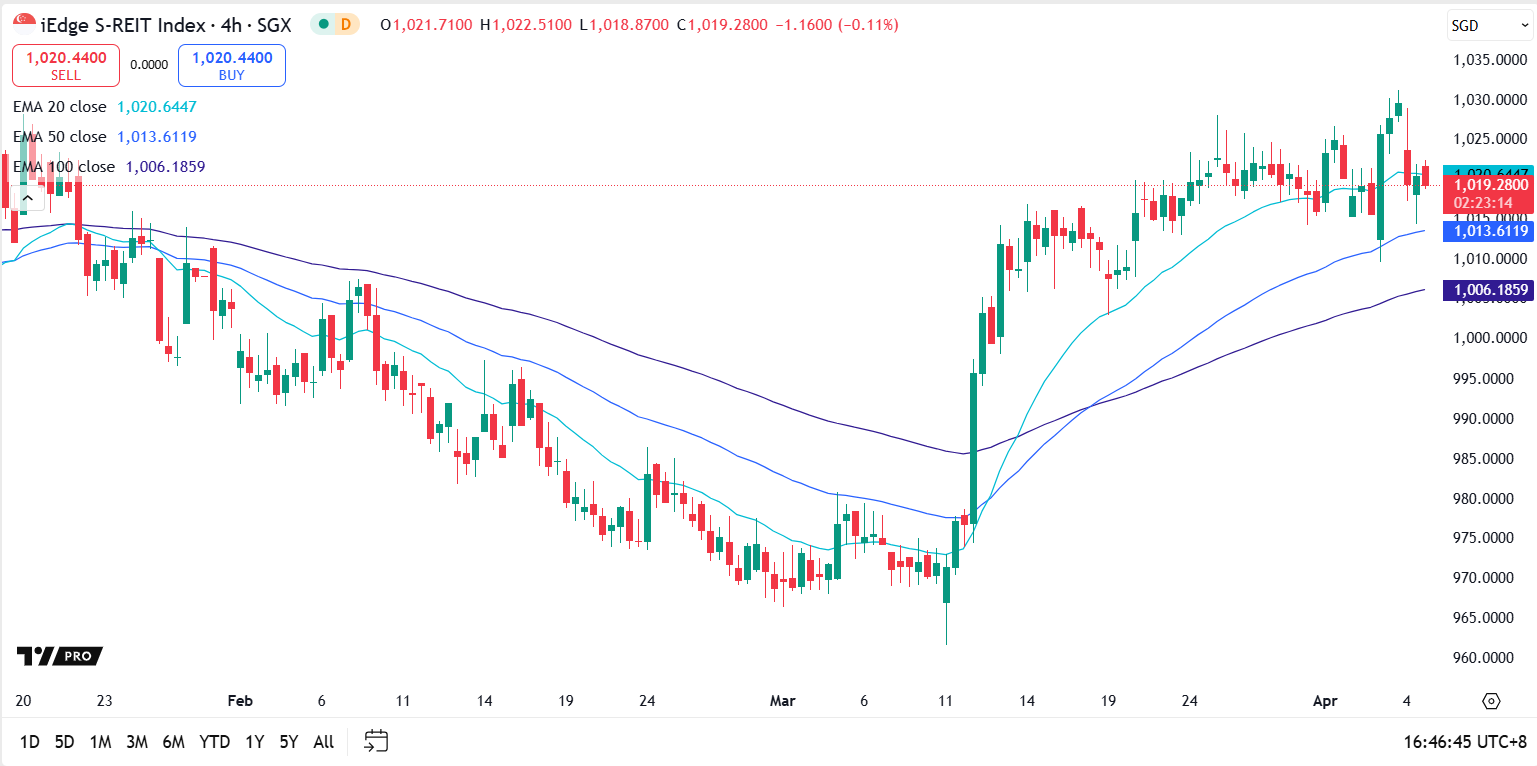Viewport: 1537px width, 766px height.
Task: Open the go-to-date calendar icon
Action: [376, 741]
